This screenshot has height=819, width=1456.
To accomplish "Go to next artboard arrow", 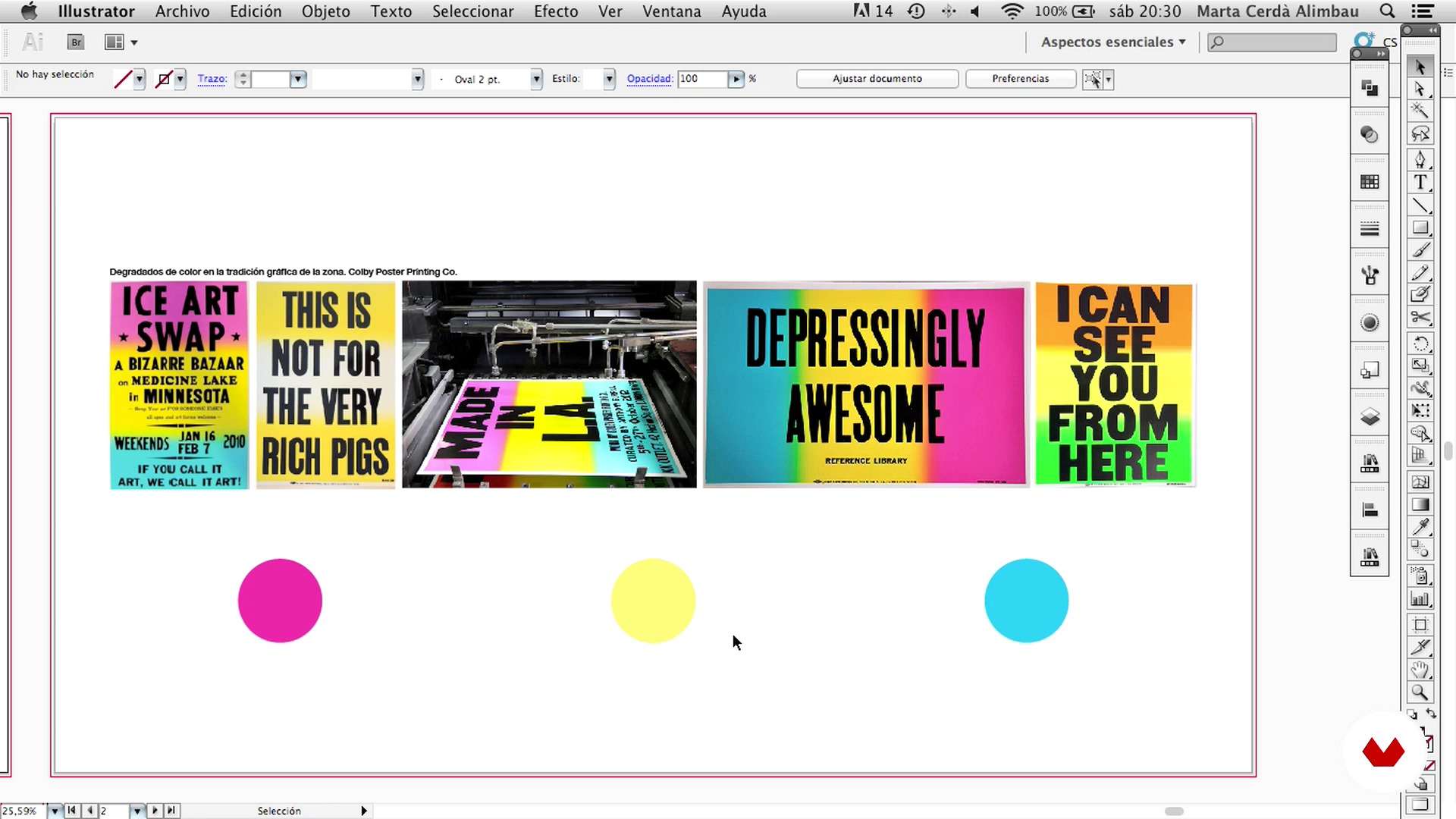I will click(x=155, y=811).
